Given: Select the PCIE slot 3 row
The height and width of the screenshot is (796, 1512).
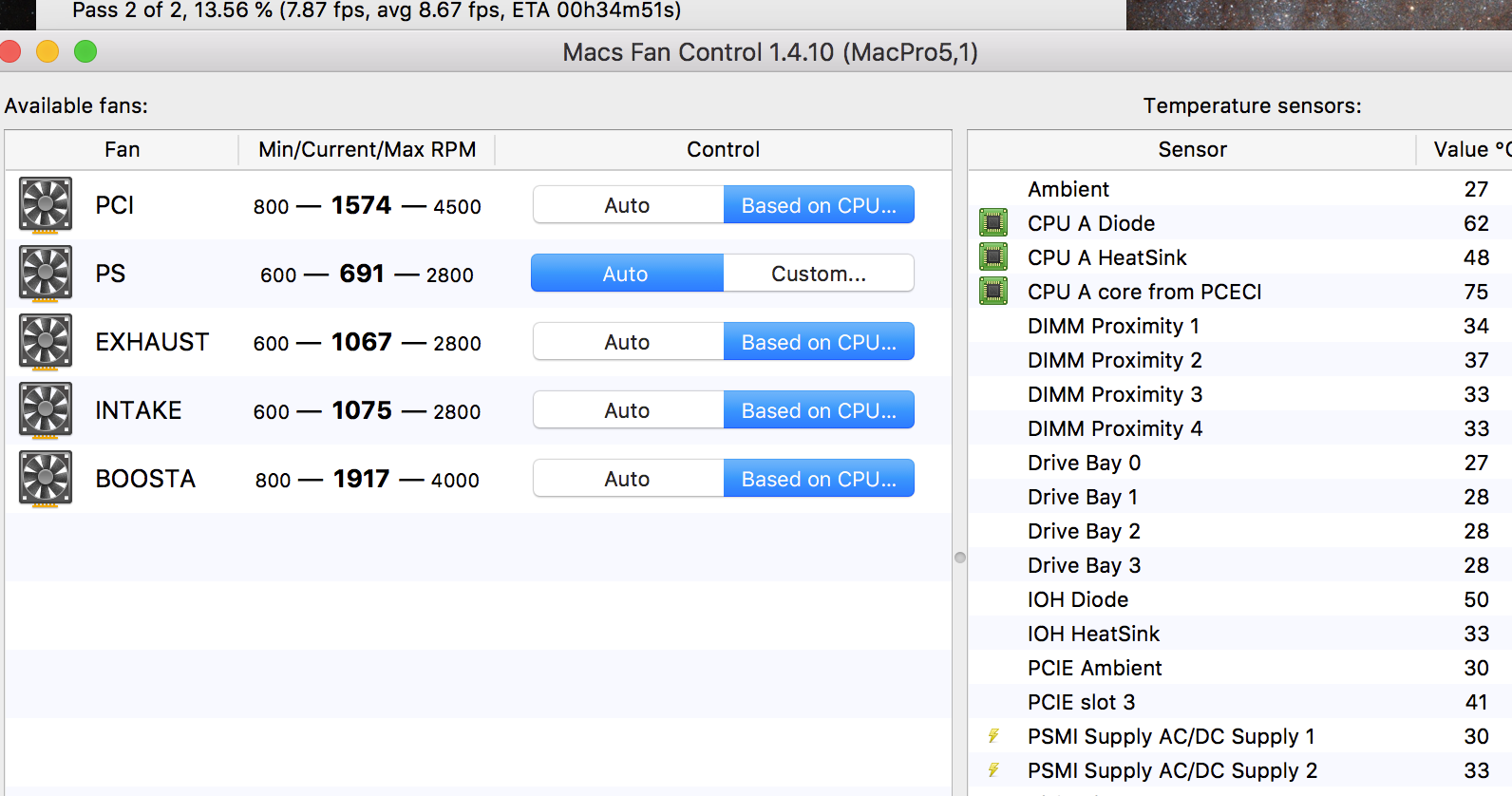Looking at the screenshot, I should tap(1240, 702).
